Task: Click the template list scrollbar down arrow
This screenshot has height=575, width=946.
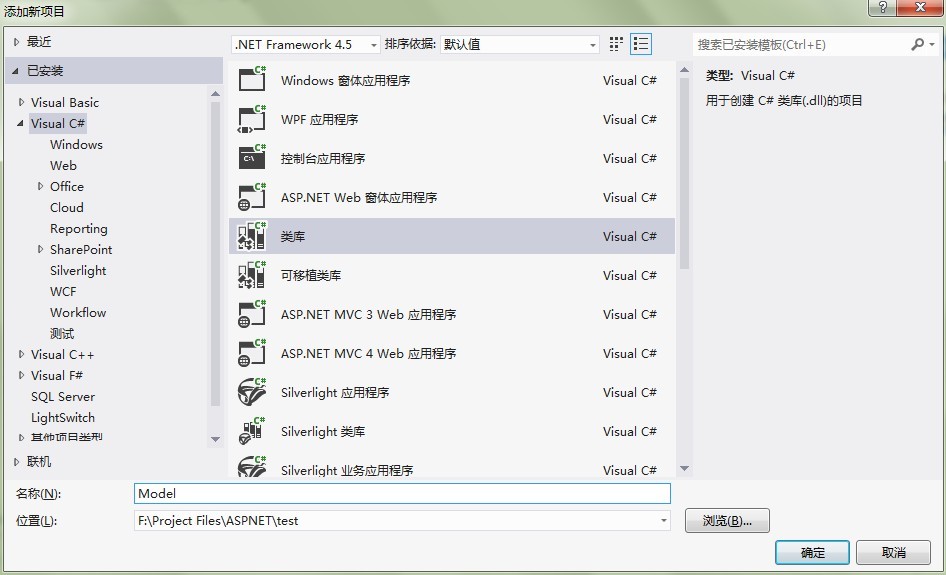Action: pos(684,468)
